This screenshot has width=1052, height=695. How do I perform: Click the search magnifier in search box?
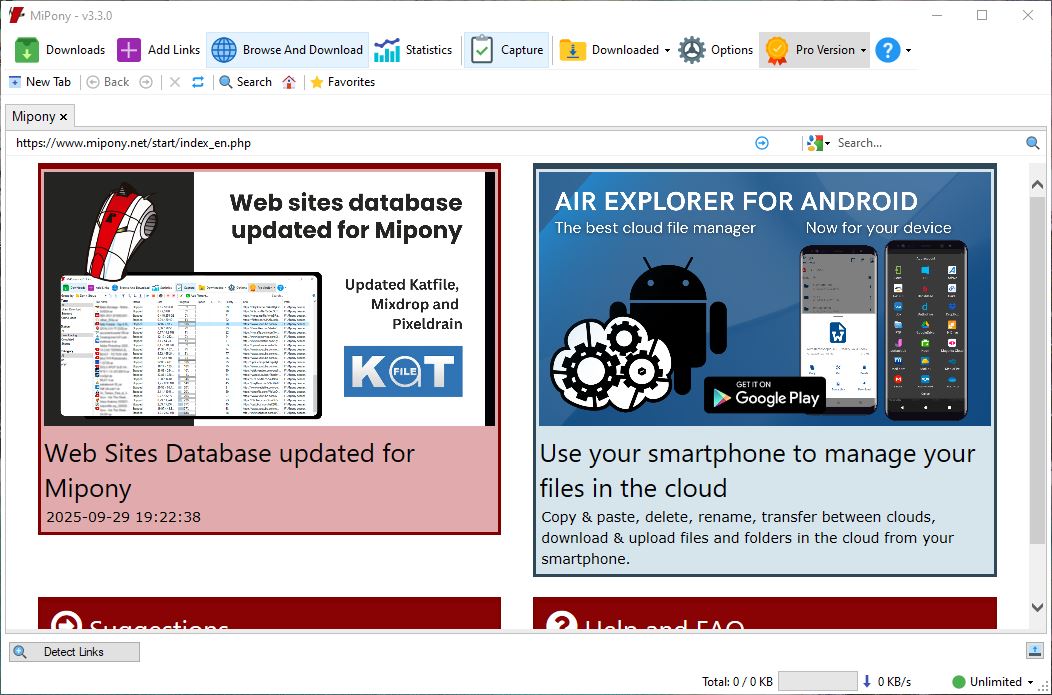point(1033,143)
